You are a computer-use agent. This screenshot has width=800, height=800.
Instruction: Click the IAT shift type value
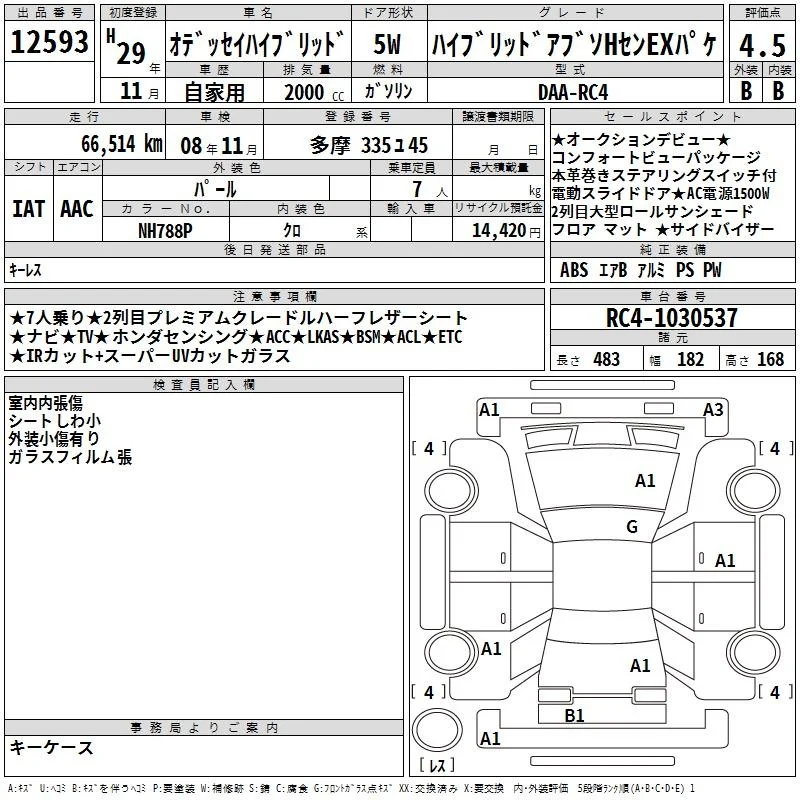pyautogui.click(x=29, y=209)
